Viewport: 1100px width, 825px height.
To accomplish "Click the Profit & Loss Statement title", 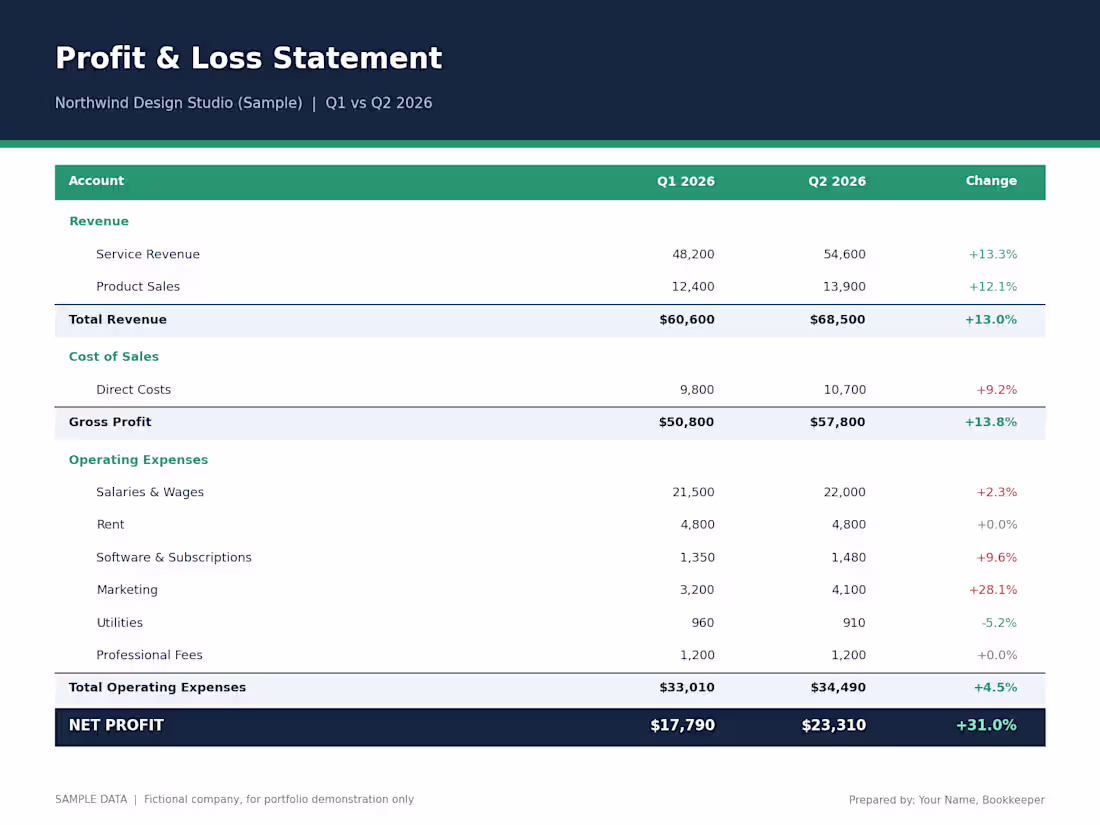I will coord(248,58).
